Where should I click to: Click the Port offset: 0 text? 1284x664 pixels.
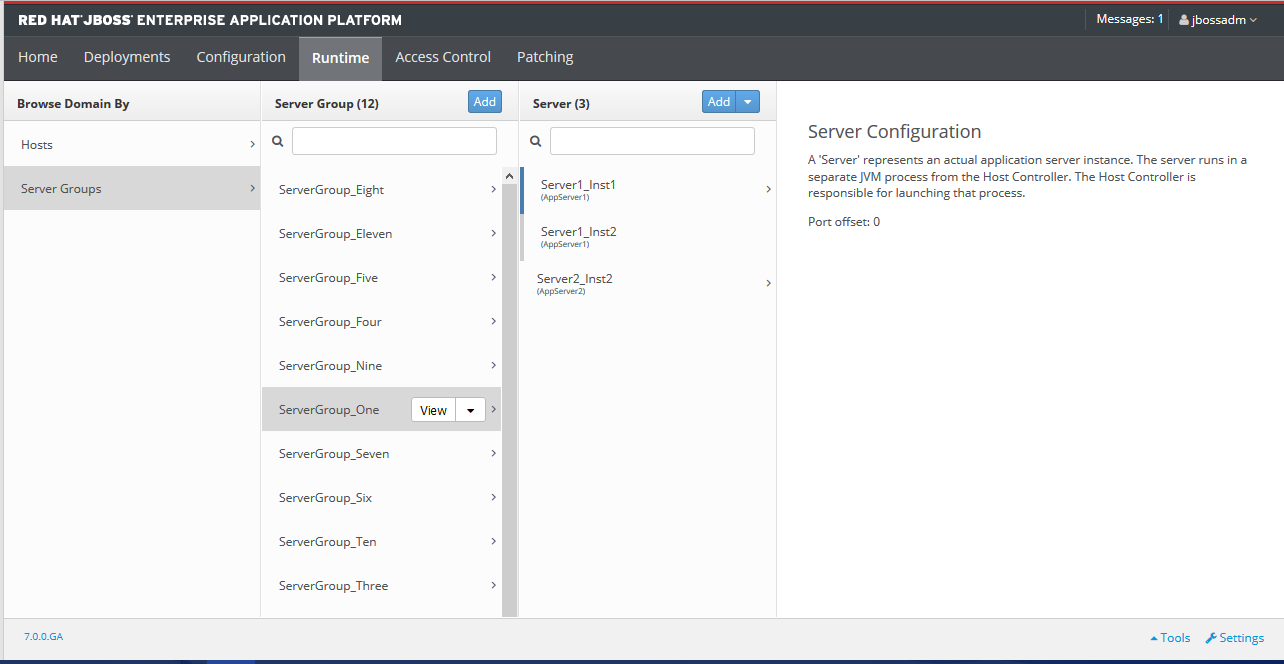pos(844,222)
